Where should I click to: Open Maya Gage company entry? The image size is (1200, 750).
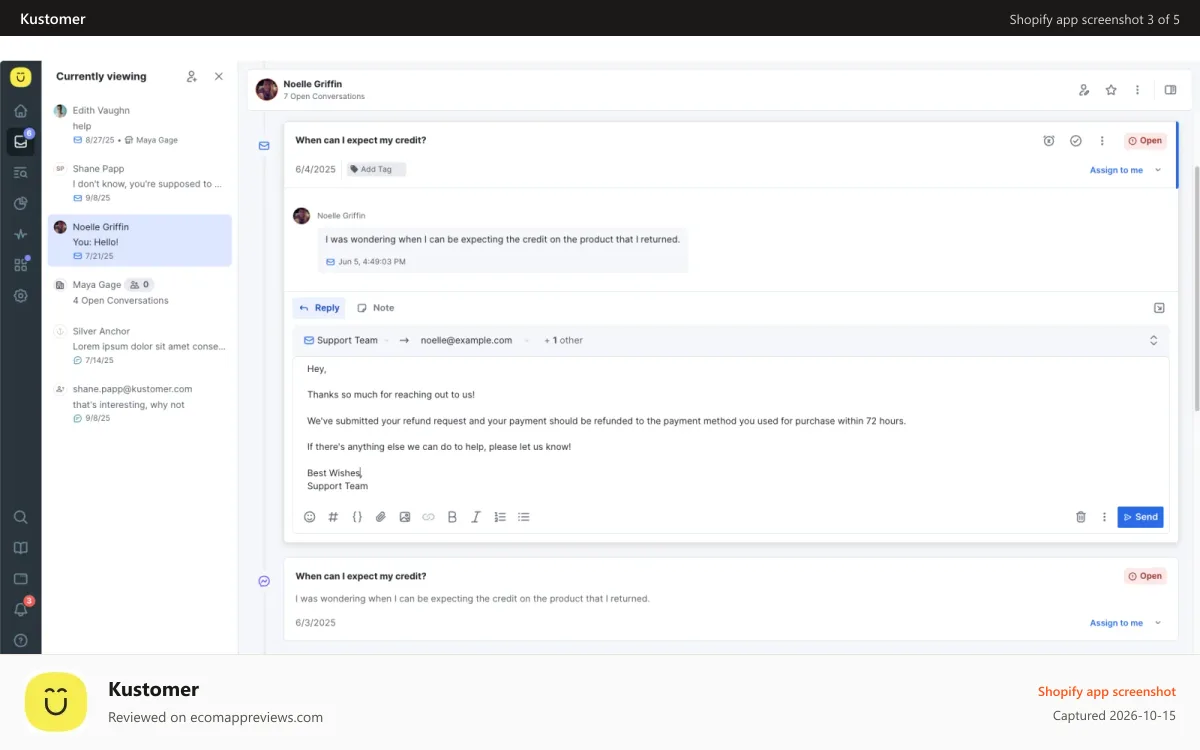coord(140,292)
